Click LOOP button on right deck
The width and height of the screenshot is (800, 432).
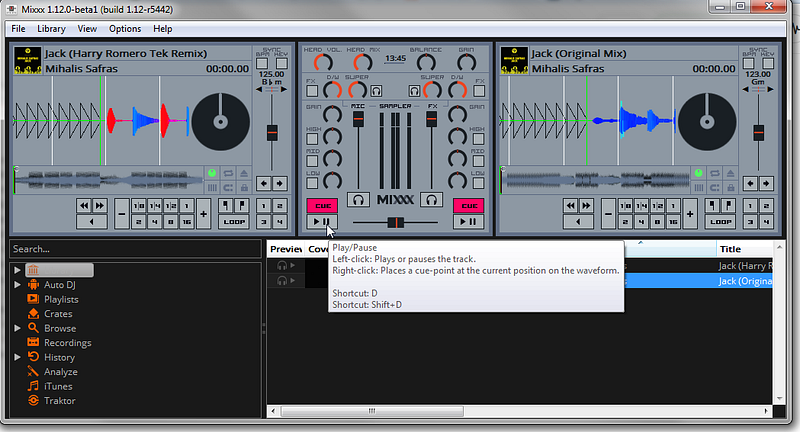[x=721, y=222]
